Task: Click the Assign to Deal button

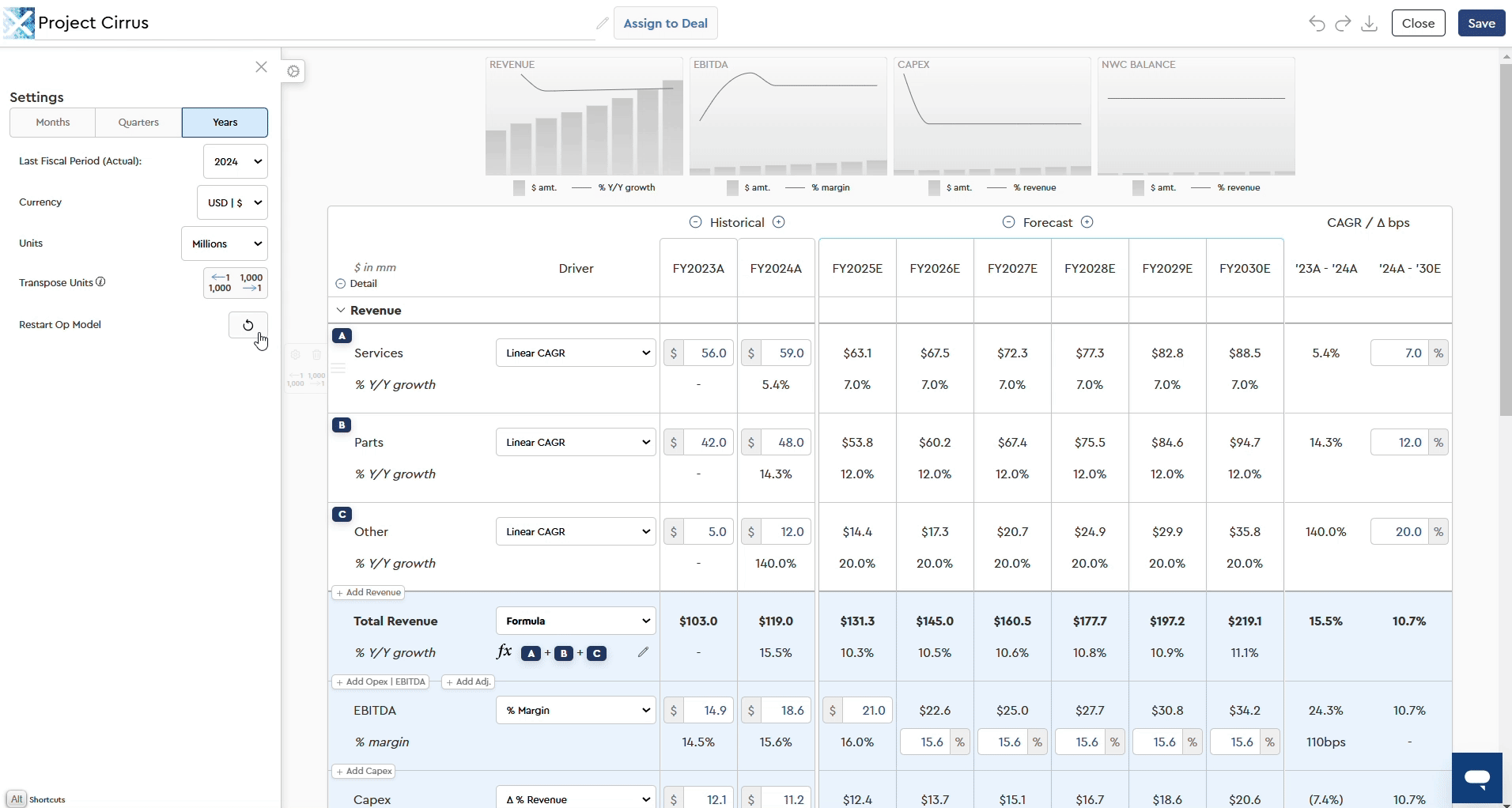Action: pyautogui.click(x=665, y=24)
